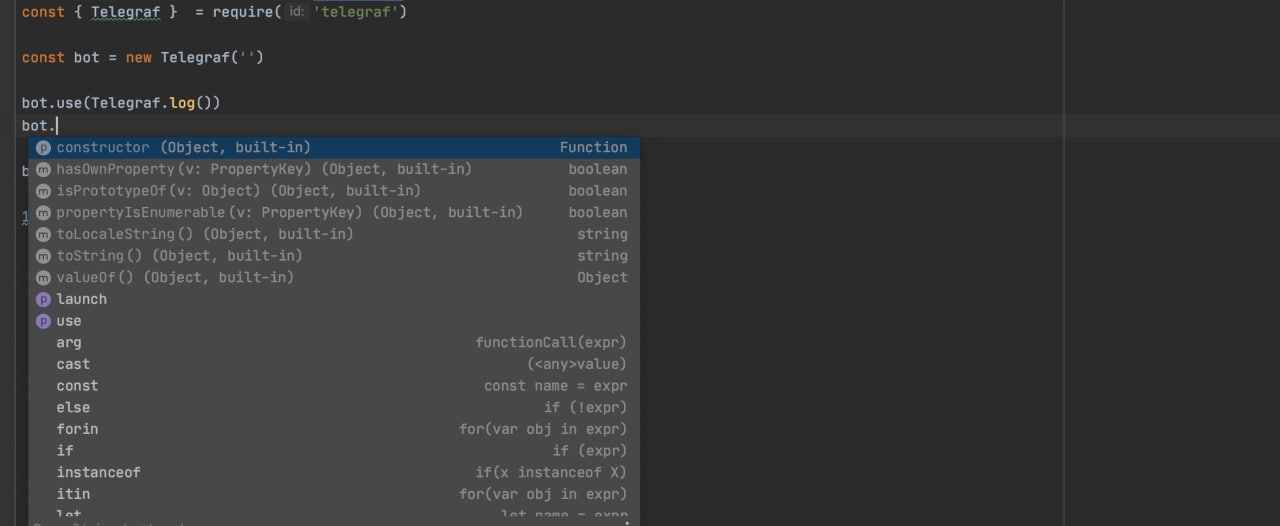Pick the isPrototypeOf completion entry
The height and width of the screenshot is (526, 1280).
334,191
